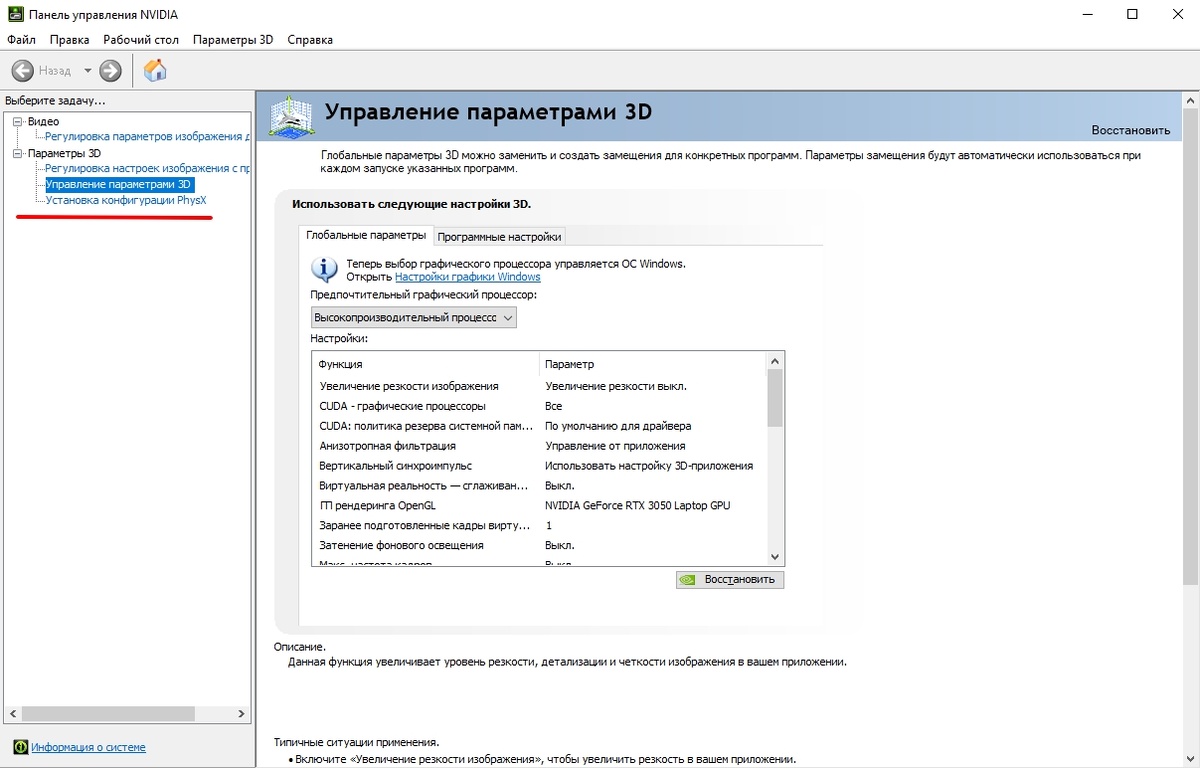Click task tree horizontal scrollbar right arrow

tap(241, 714)
